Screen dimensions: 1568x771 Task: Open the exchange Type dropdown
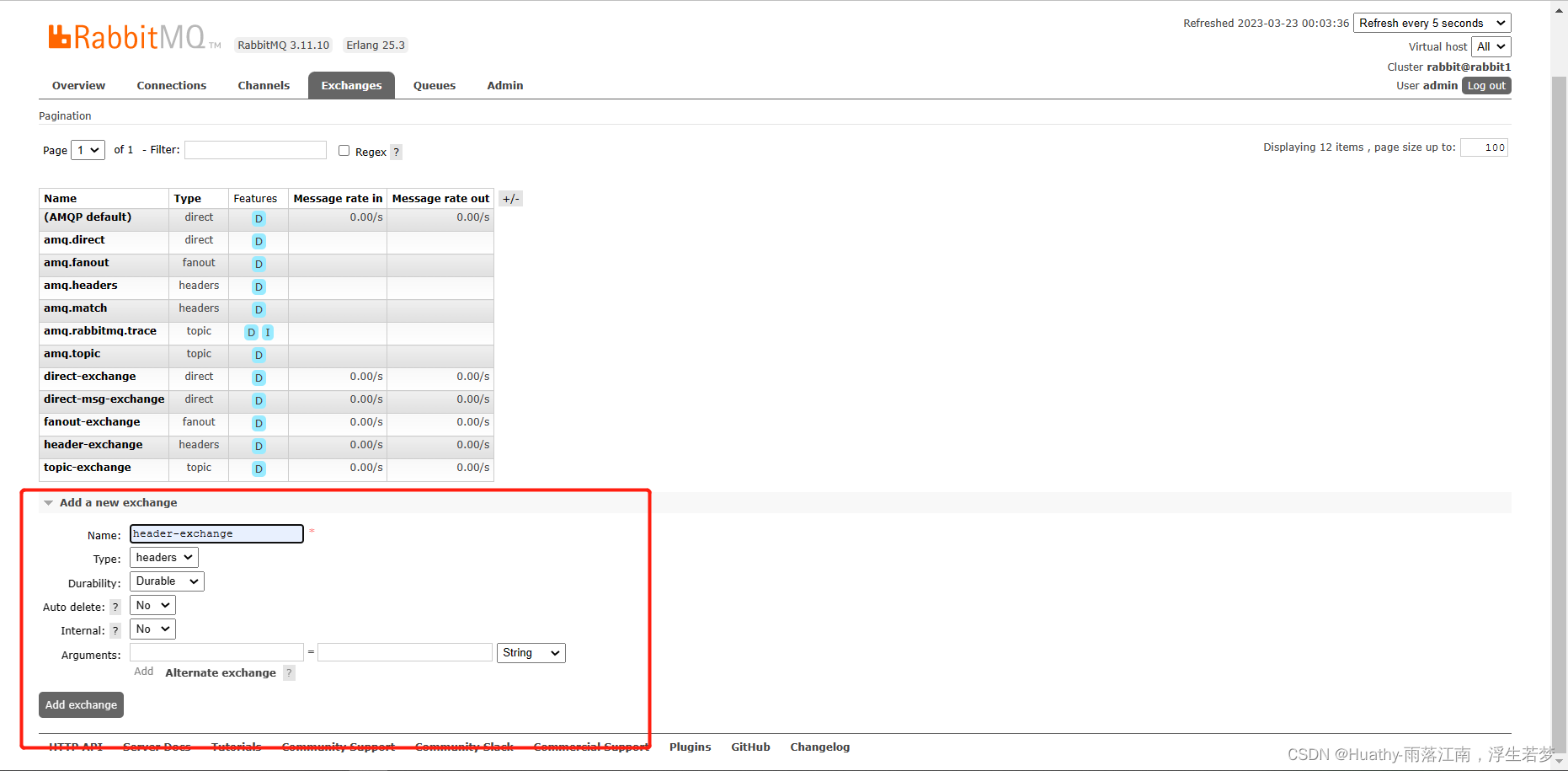(x=164, y=558)
